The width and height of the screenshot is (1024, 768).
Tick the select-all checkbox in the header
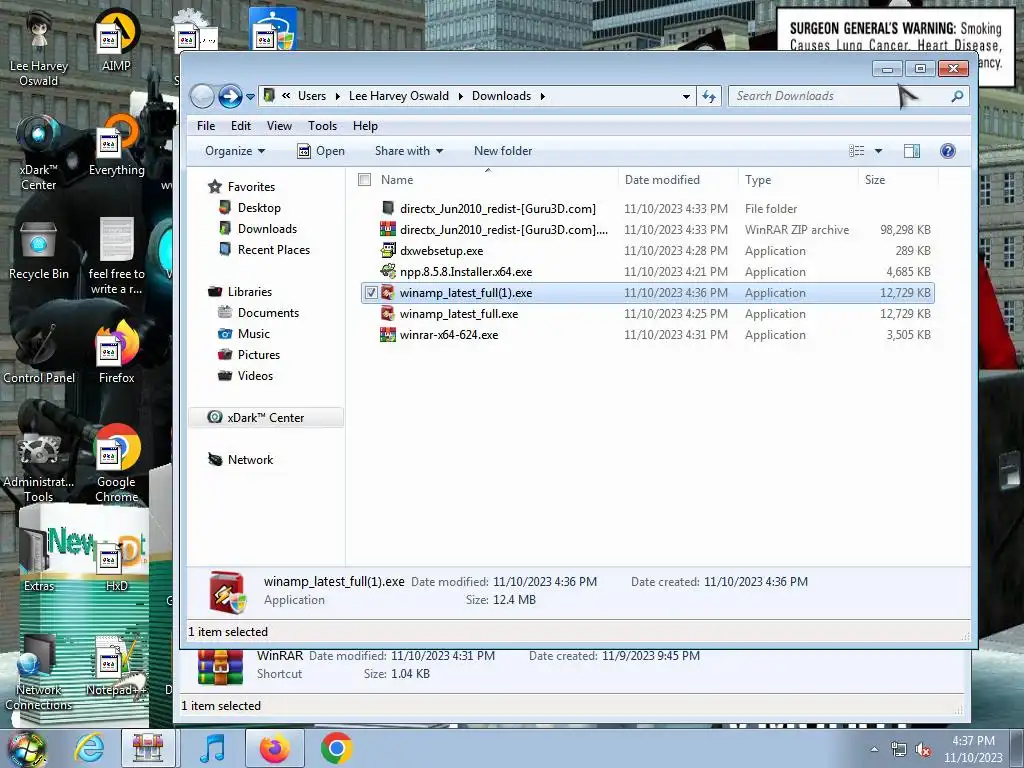coord(364,180)
